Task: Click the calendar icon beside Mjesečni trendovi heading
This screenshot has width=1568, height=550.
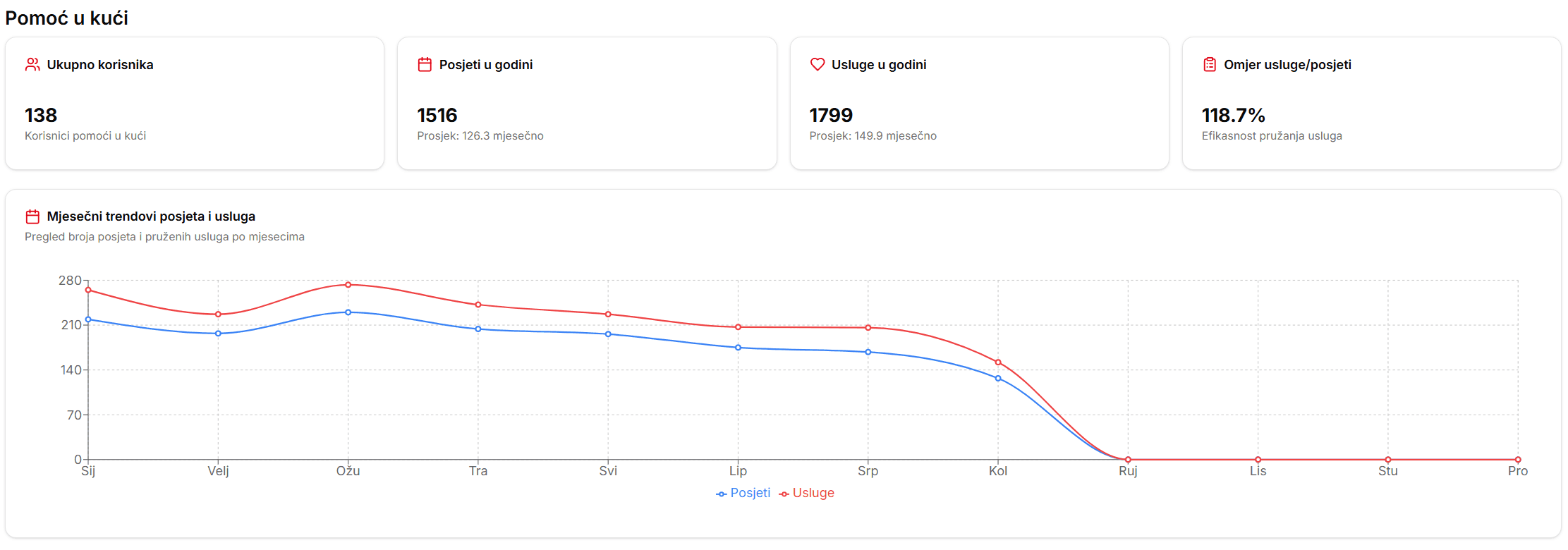Action: [32, 216]
